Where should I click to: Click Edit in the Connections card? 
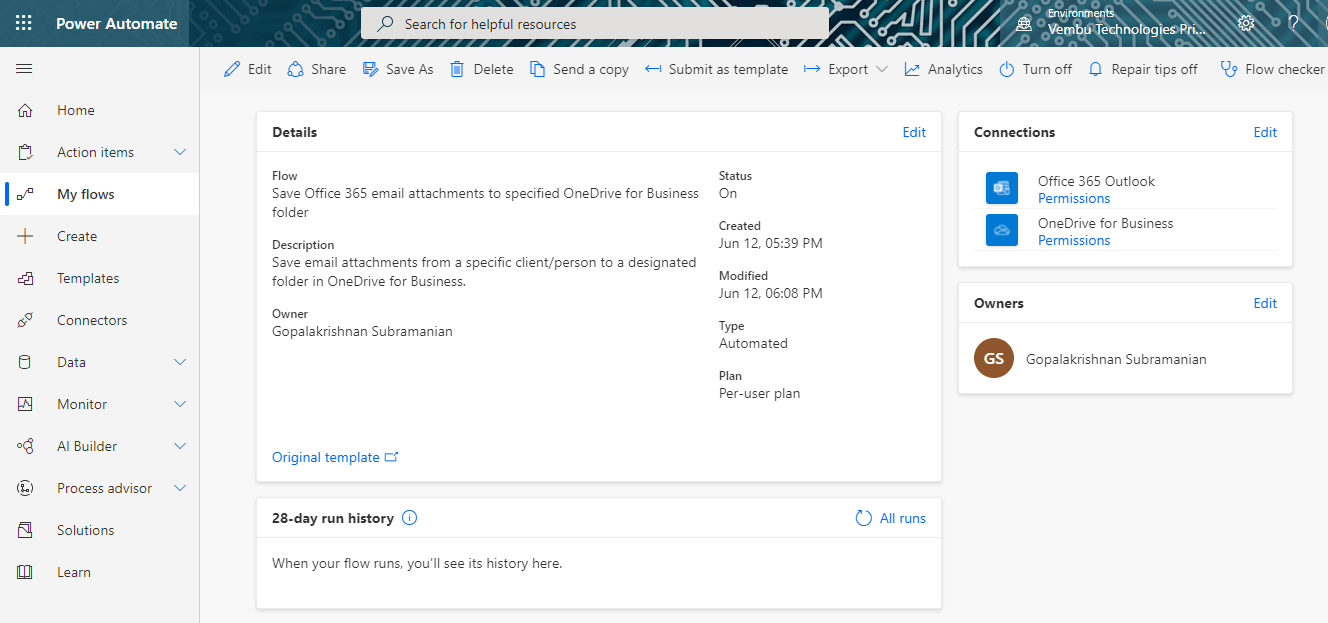point(1265,132)
